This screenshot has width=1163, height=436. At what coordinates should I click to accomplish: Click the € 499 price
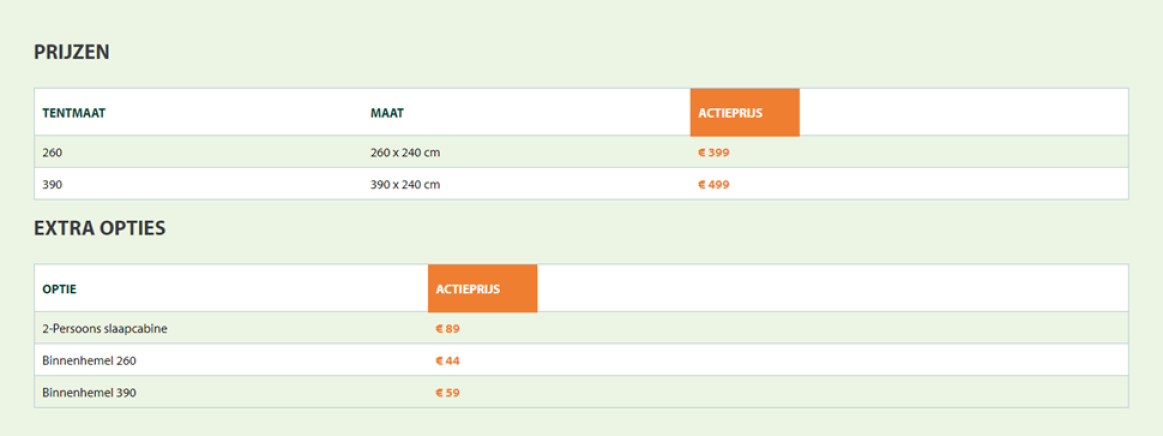click(714, 185)
